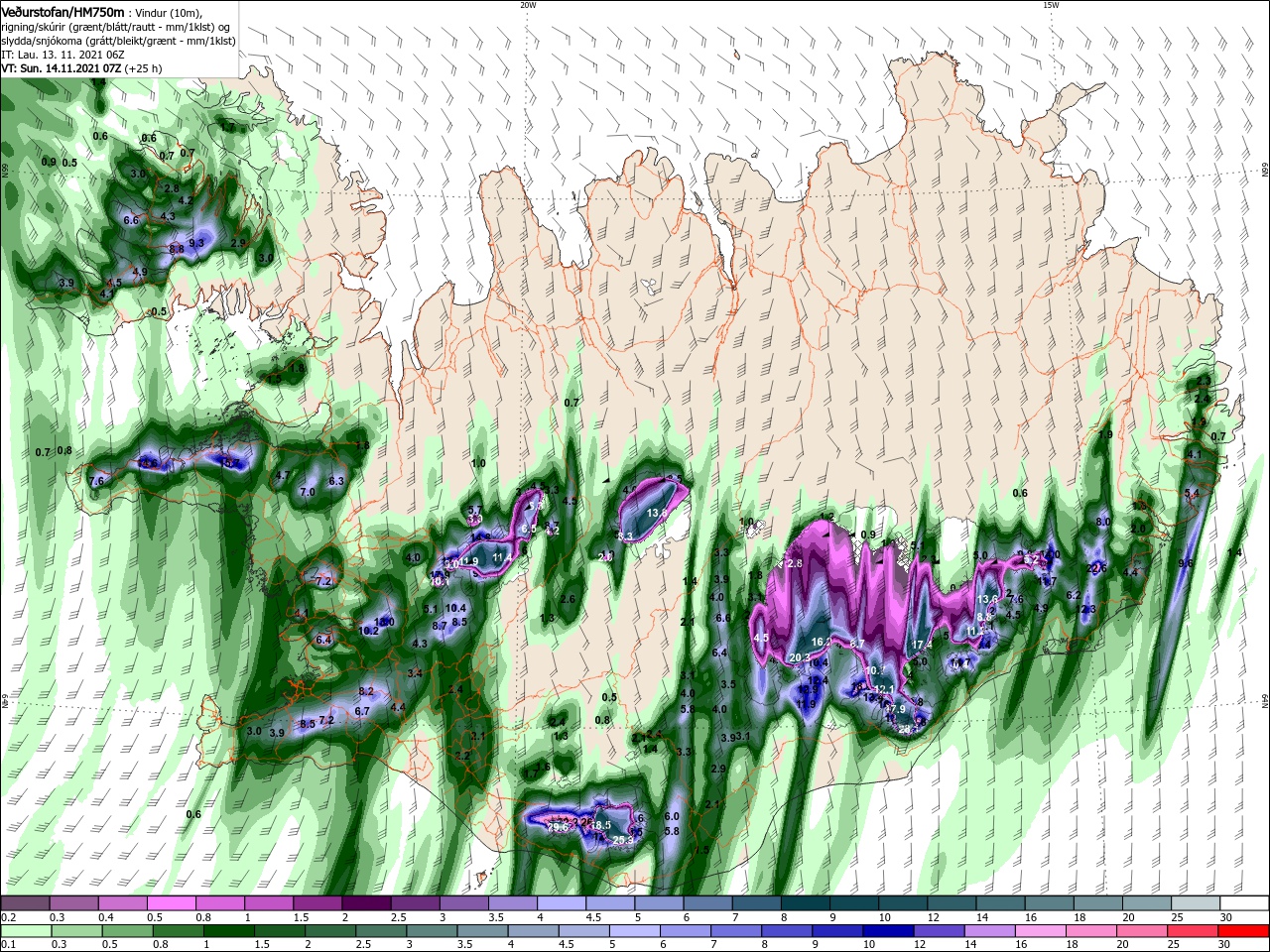The height and width of the screenshot is (952, 1270).
Task: Click the dark purple 2 swatch in the top legend row
Action: (366, 903)
